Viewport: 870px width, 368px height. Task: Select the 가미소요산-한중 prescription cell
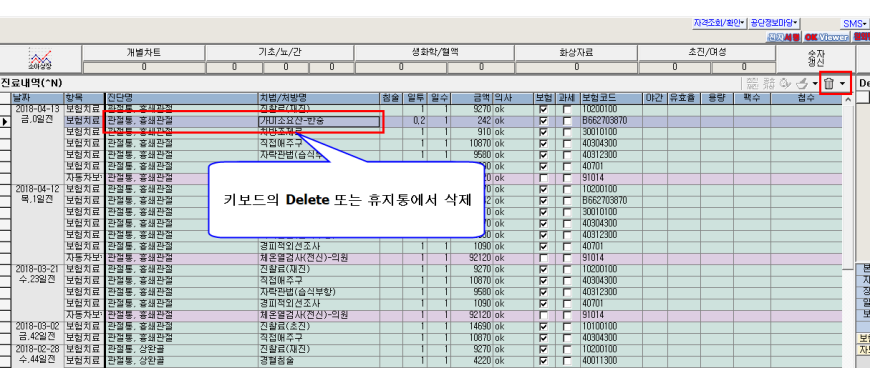(x=319, y=121)
